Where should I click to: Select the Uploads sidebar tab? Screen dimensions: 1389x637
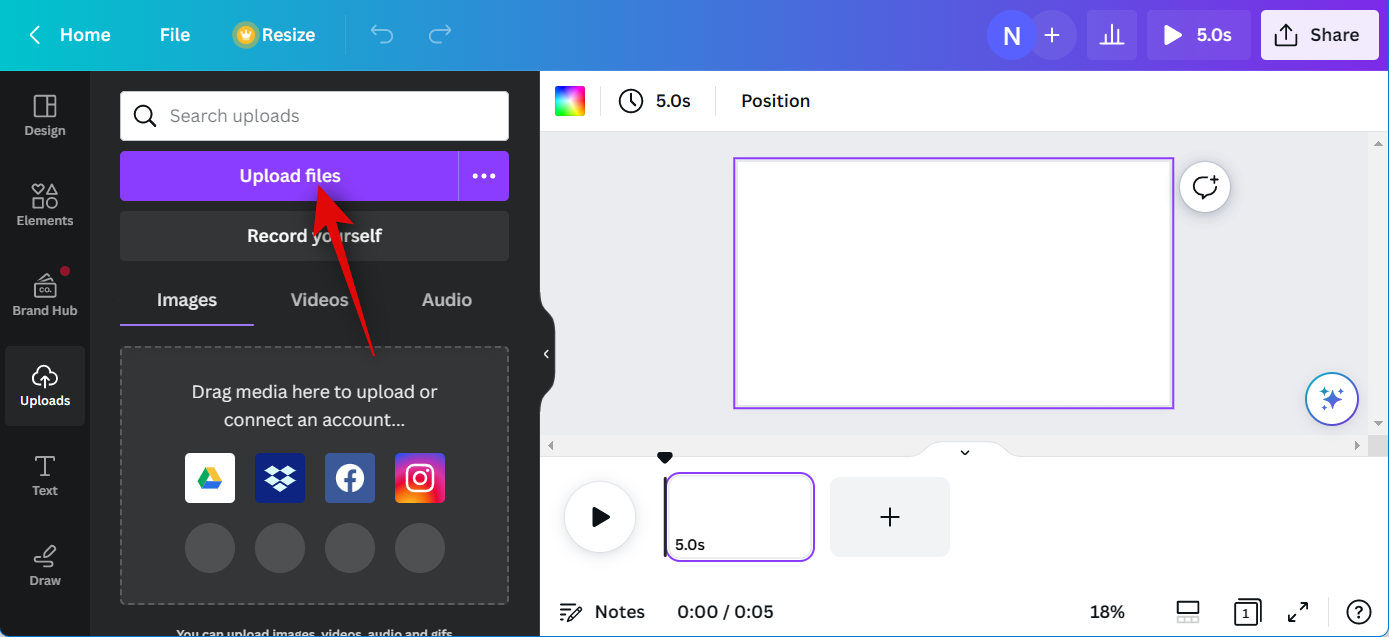[45, 386]
